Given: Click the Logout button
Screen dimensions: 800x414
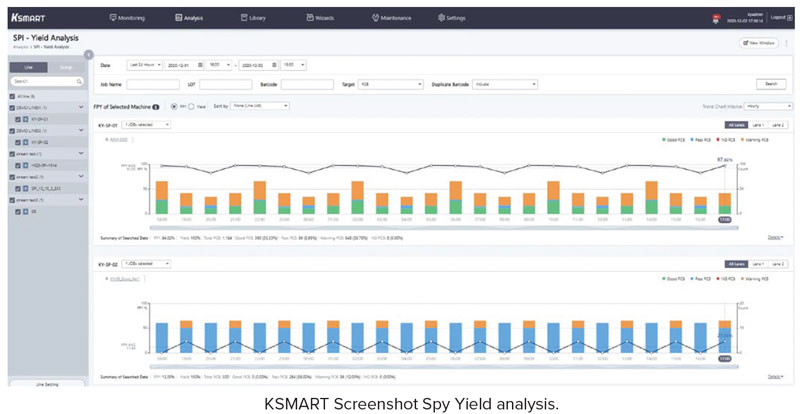Looking at the screenshot, I should tap(781, 17).
